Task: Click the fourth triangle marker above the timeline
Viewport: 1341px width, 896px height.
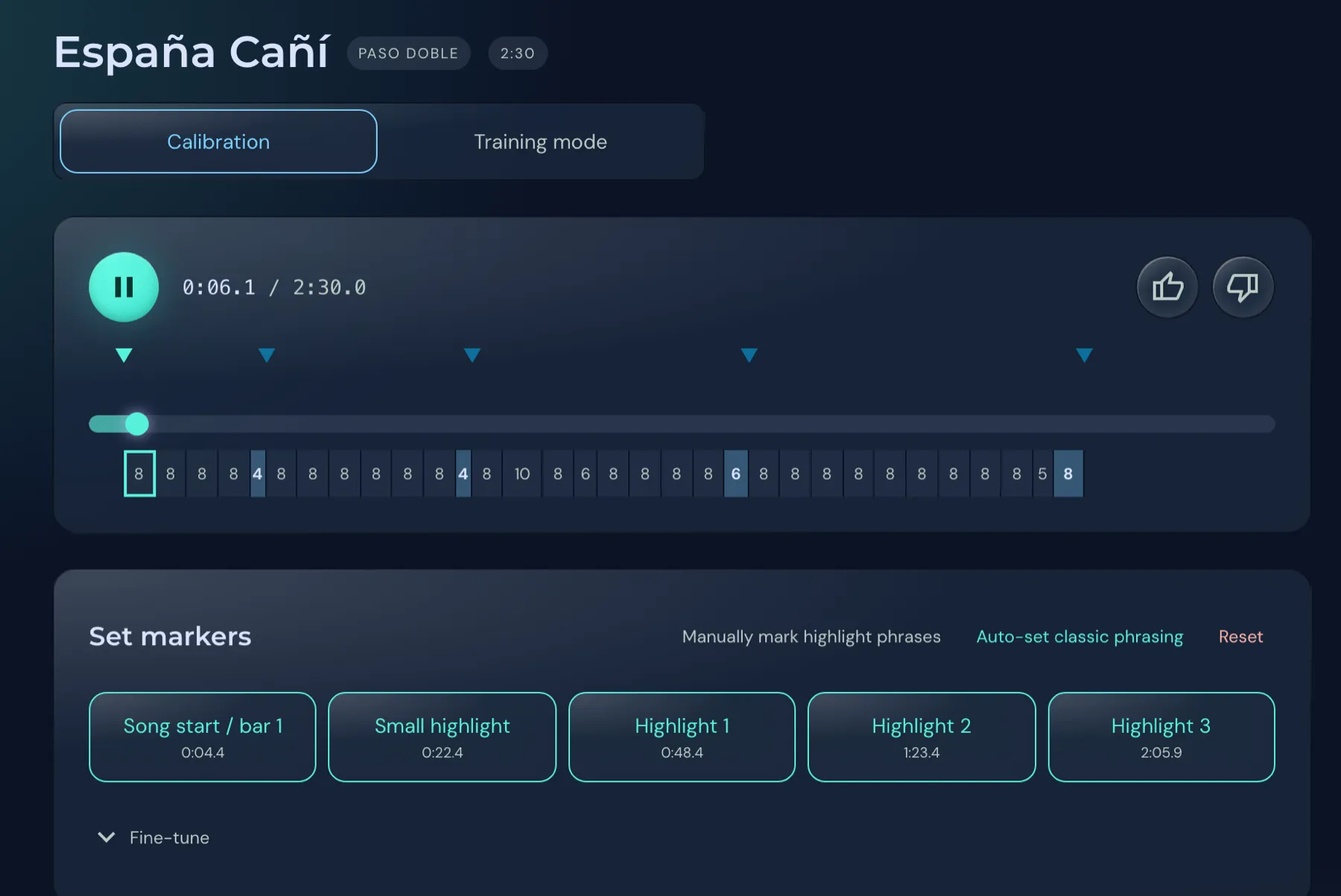Action: [x=749, y=355]
